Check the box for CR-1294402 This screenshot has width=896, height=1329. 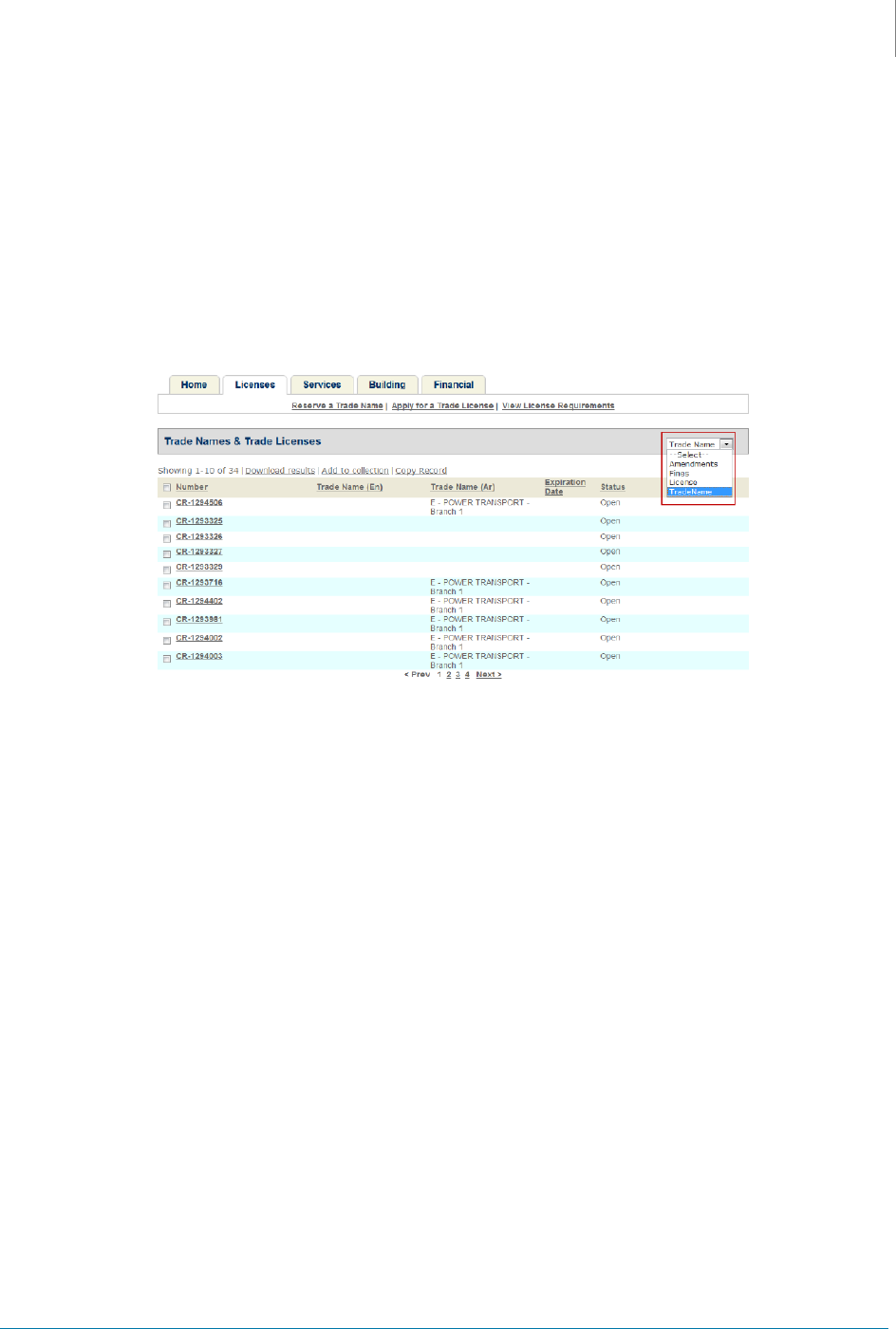167,604
